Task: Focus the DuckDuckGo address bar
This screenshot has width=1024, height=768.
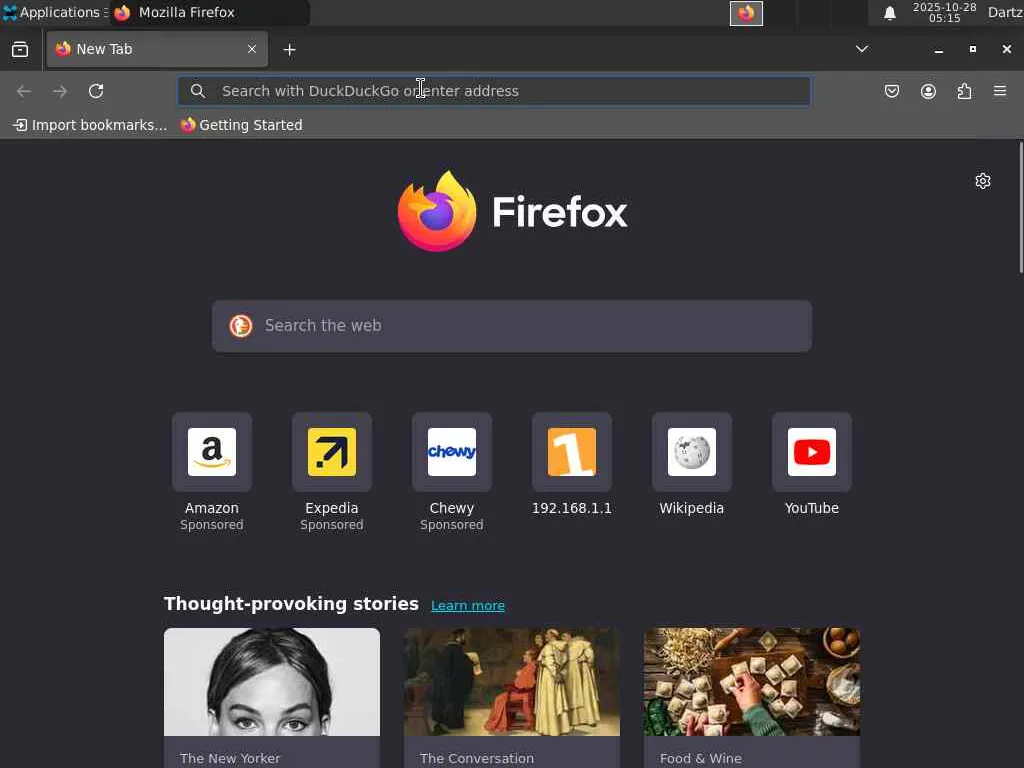Action: click(494, 91)
